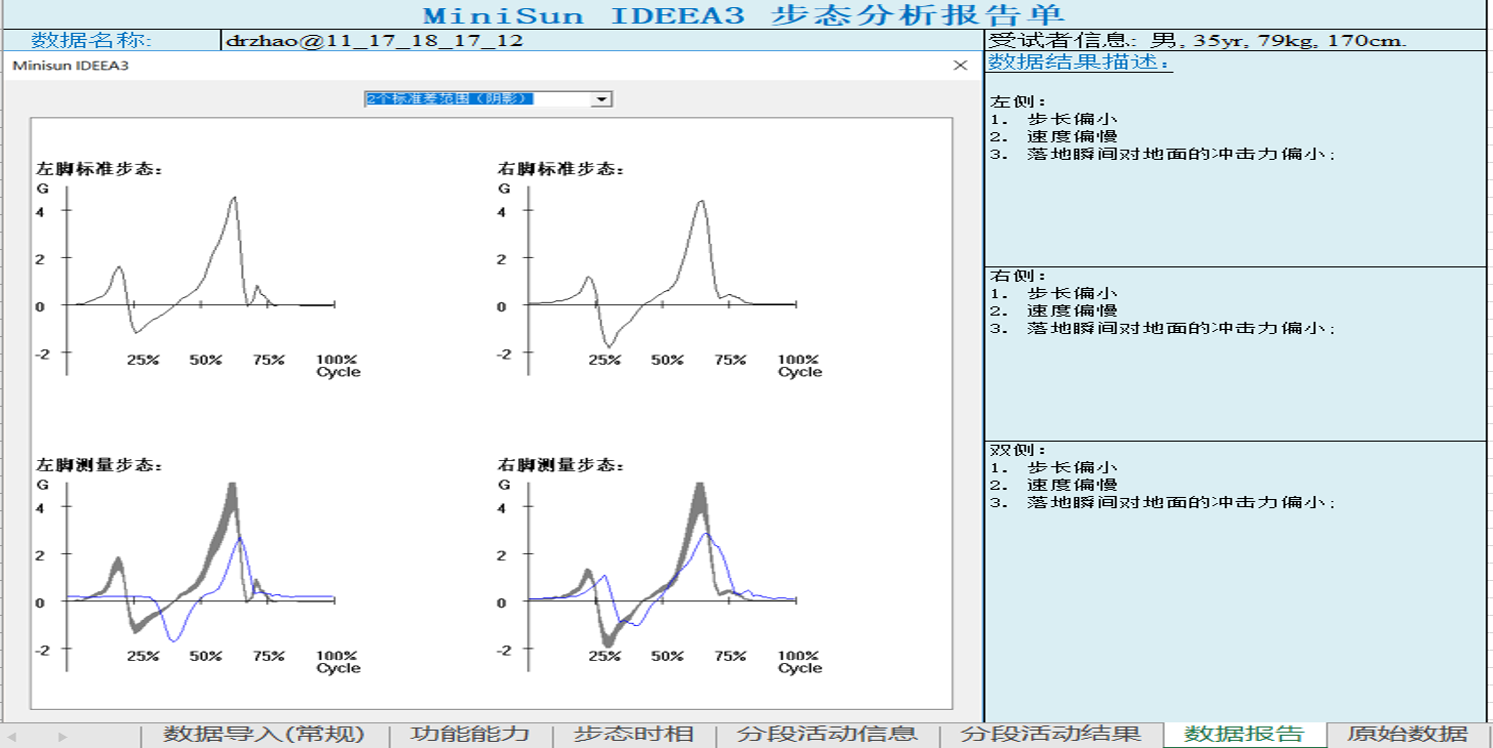Go to the 原始数据 sheet tab

(x=1408, y=735)
